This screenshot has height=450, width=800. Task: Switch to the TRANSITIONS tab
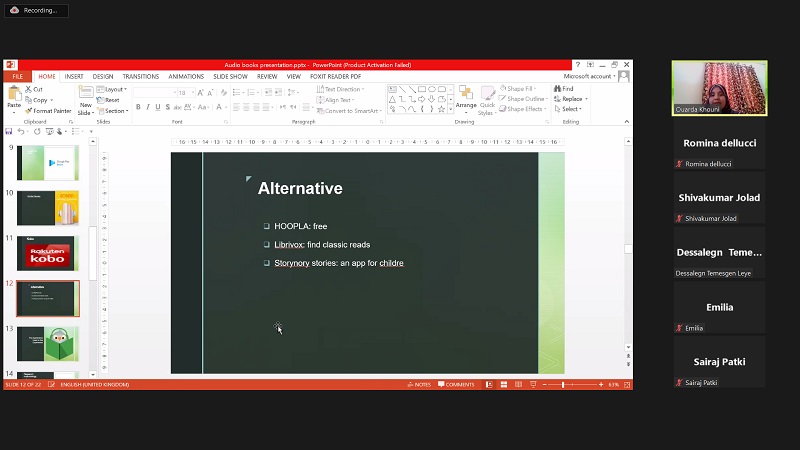(x=140, y=76)
